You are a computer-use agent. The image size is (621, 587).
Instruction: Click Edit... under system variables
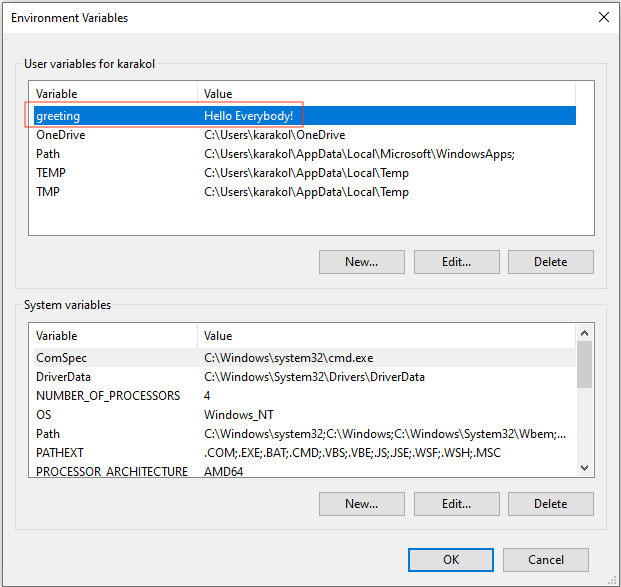point(457,504)
